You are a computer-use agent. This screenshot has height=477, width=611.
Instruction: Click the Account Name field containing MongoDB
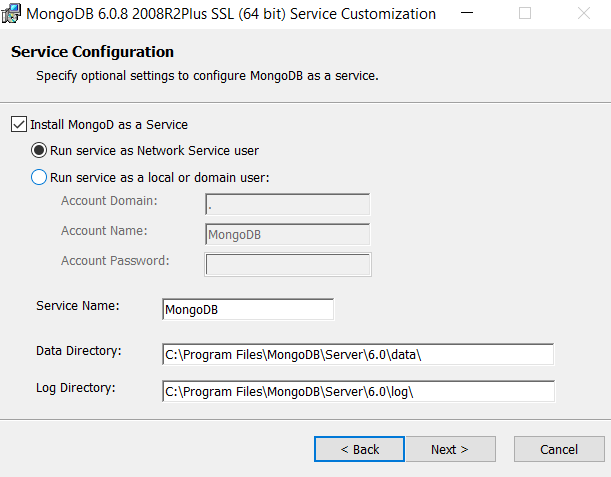click(287, 235)
